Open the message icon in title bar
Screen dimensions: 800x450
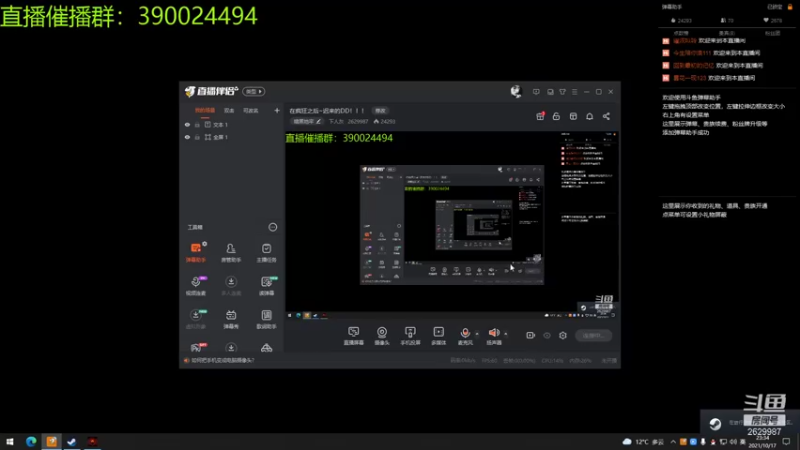tap(536, 92)
